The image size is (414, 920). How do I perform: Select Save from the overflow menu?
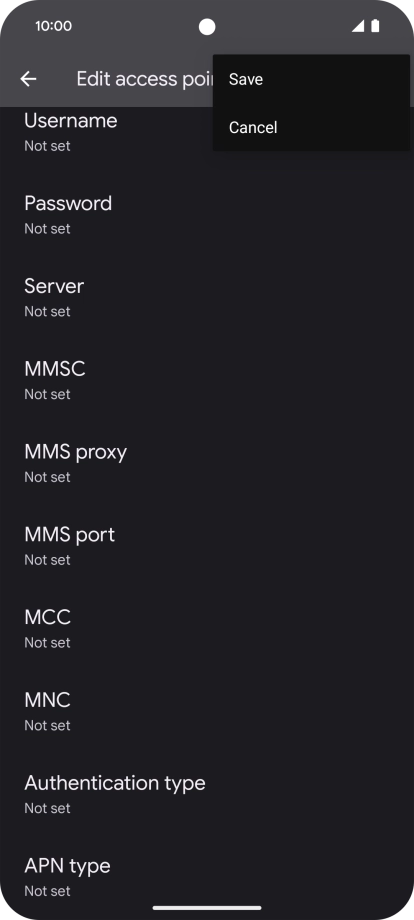click(311, 79)
